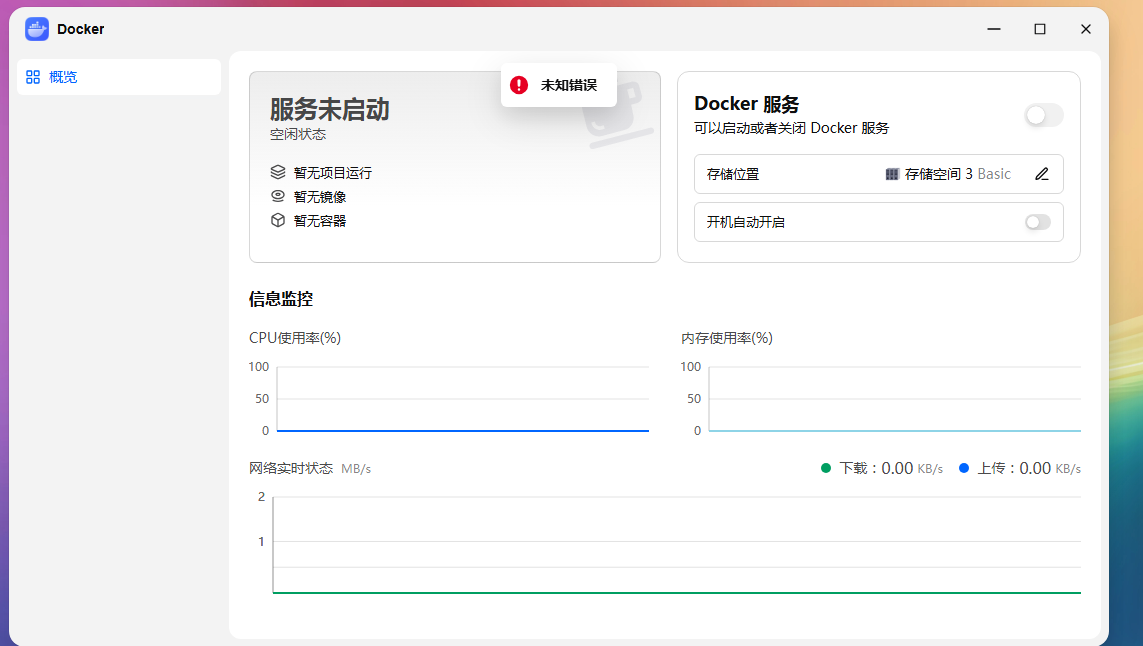This screenshot has height=646, width=1143.
Task: Click the 概览 grid icon in sidebar
Action: coord(33,77)
